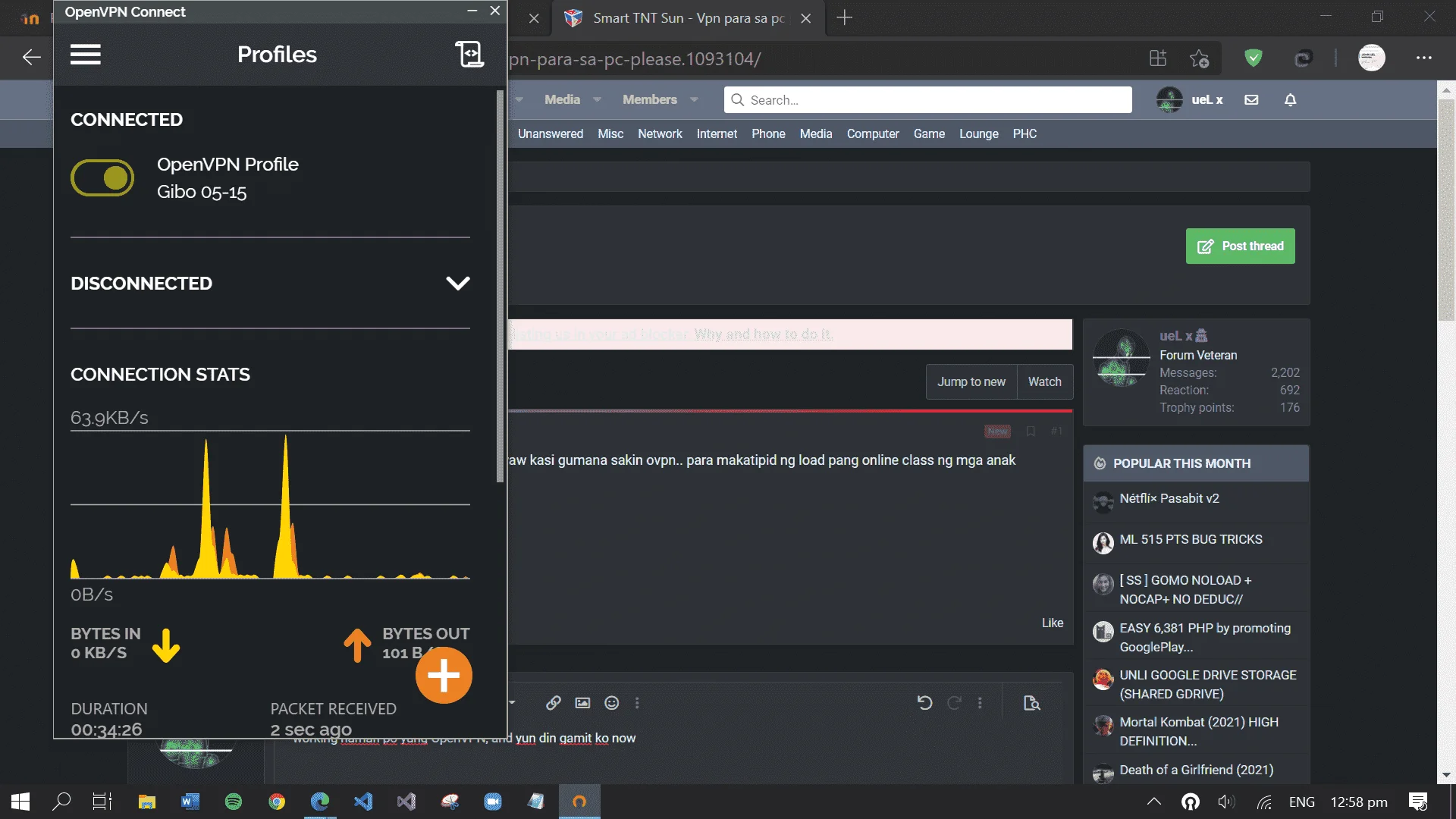This screenshot has height=819, width=1456.
Task: Preview the reply in the editor
Action: pyautogui.click(x=1031, y=703)
